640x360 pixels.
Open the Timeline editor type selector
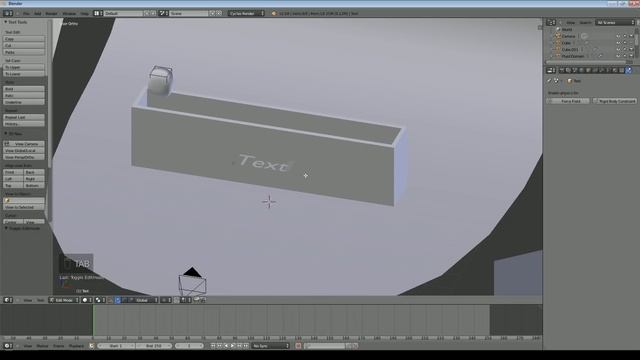[x=8, y=346]
